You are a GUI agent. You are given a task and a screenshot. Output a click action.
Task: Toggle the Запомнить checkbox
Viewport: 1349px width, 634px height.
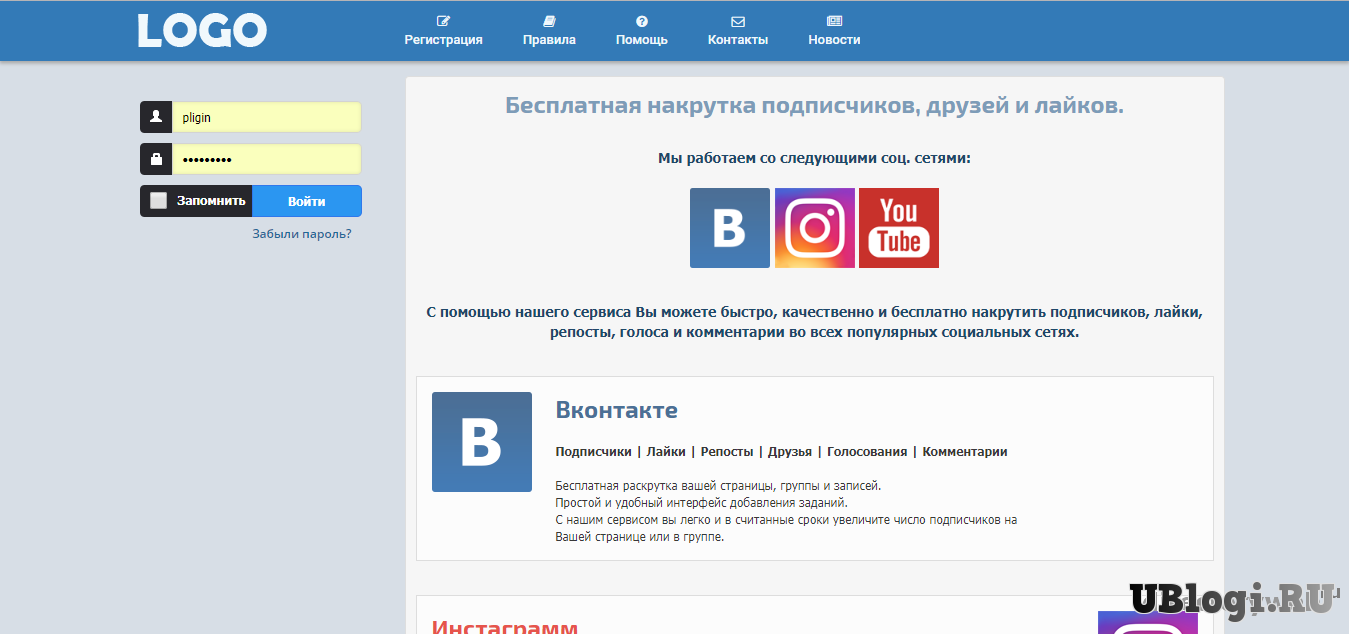pyautogui.click(x=158, y=201)
